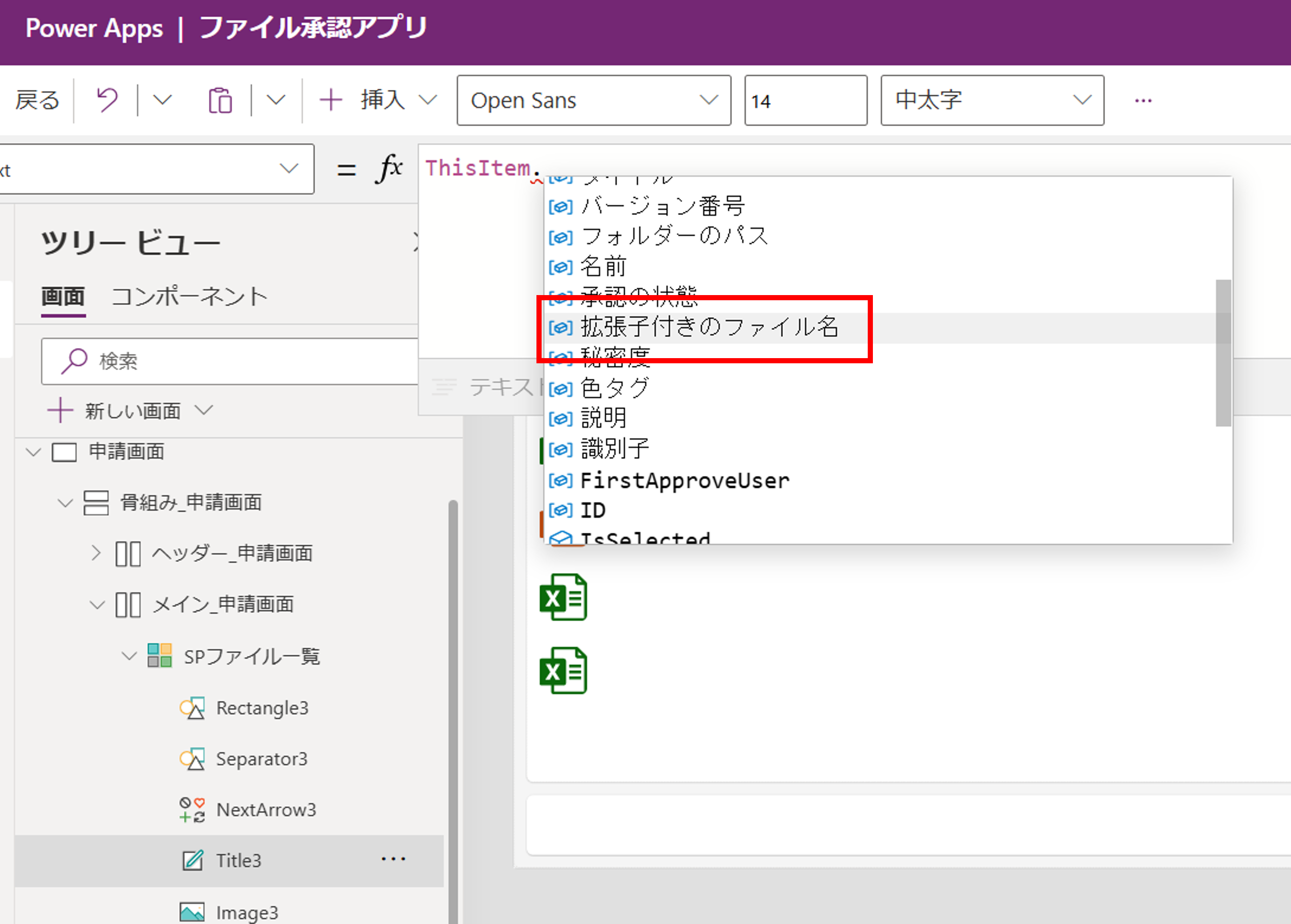Select フォルダーのパス from the suggestion list
The image size is (1291, 924).
887,236
